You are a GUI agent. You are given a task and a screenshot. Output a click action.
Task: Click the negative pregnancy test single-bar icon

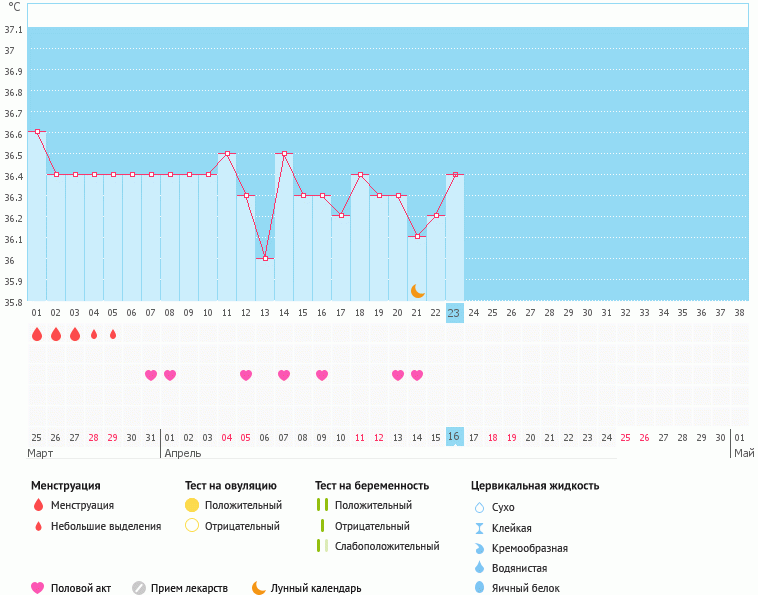coord(322,525)
